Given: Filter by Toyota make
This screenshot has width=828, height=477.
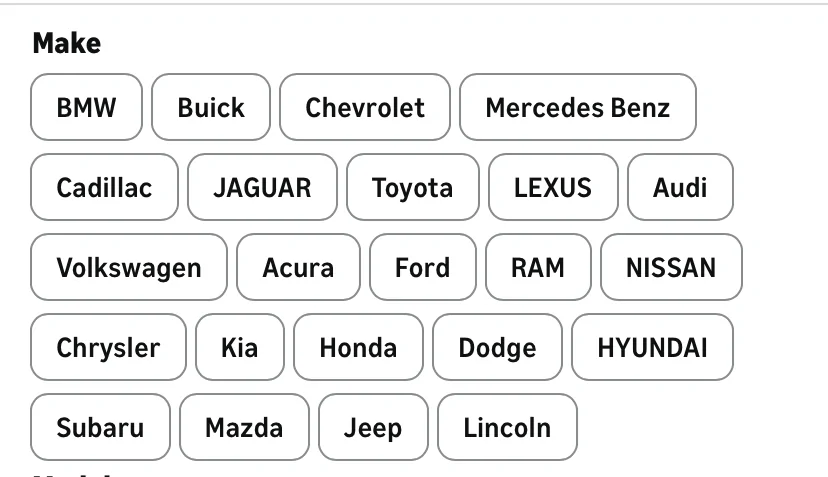Looking at the screenshot, I should click(x=412, y=188).
